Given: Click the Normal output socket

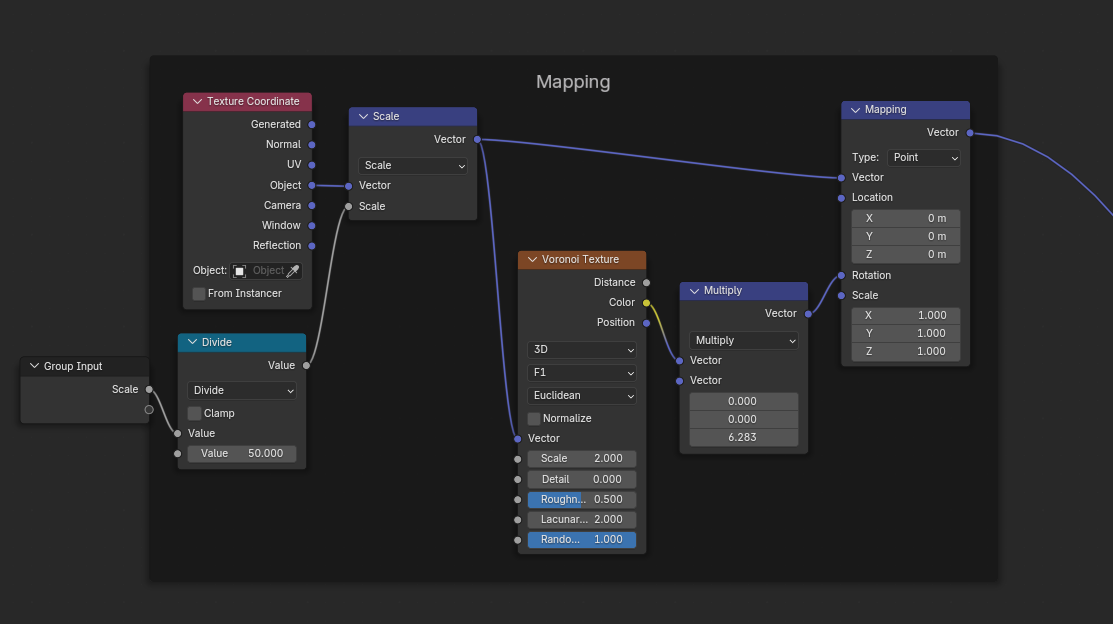Looking at the screenshot, I should pos(312,144).
